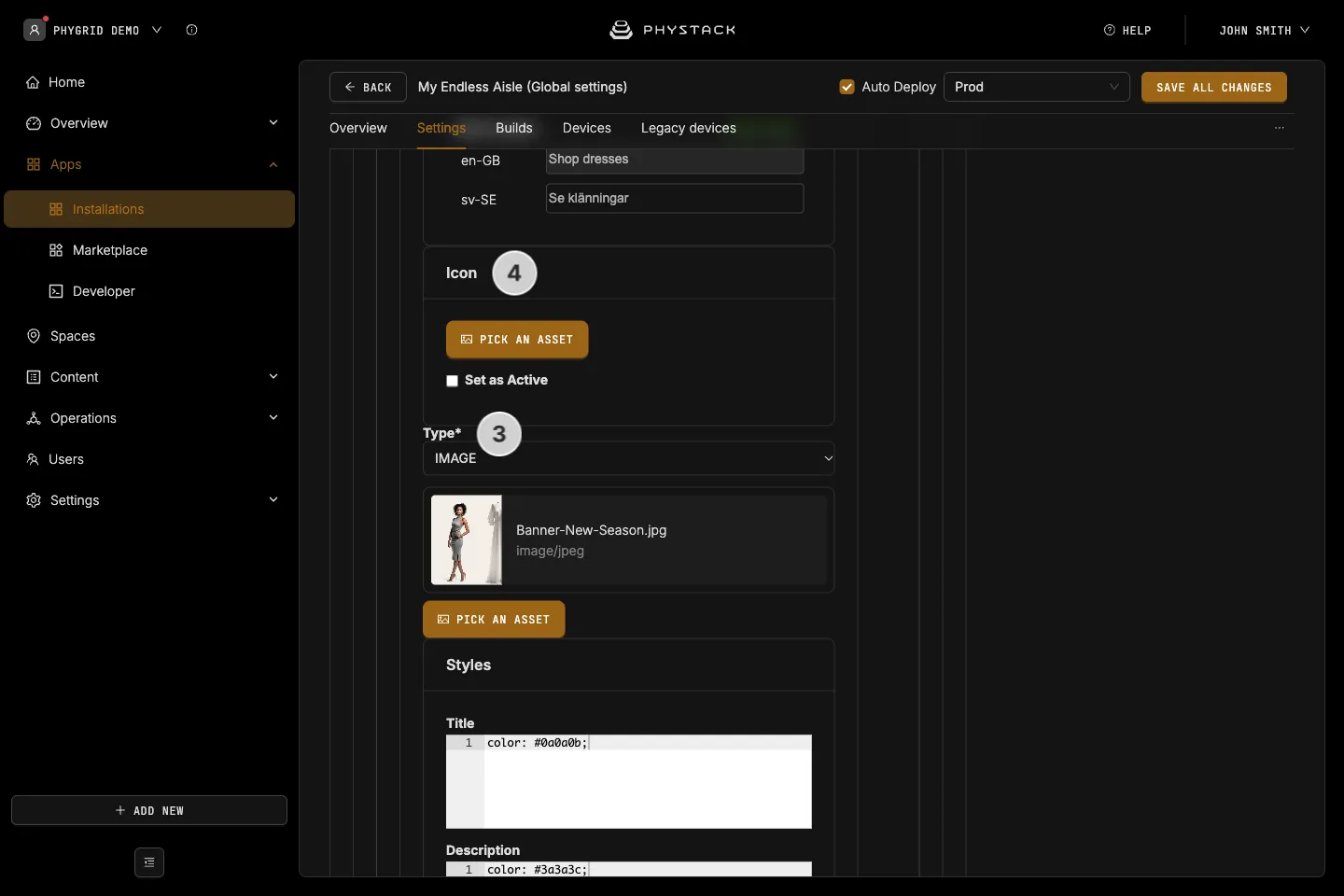
Task: Open the three-dot more options menu
Action: point(1280,128)
